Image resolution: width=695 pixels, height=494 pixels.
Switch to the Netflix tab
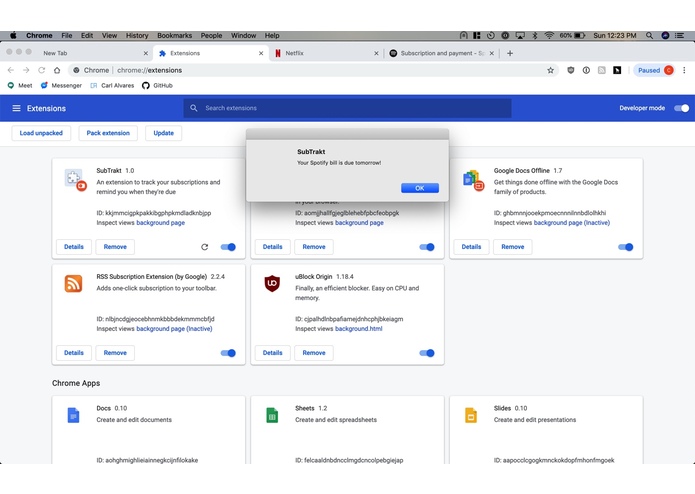click(x=326, y=53)
